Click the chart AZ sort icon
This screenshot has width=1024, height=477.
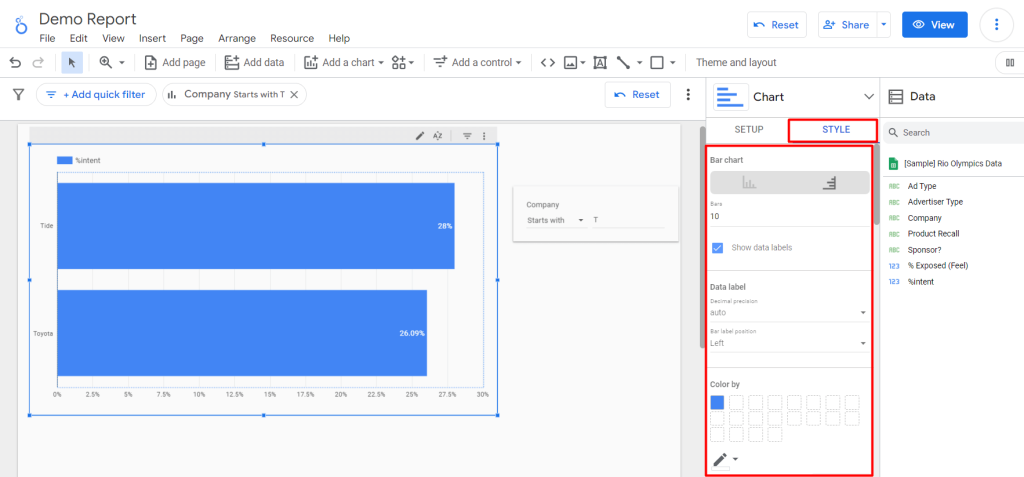(438, 136)
